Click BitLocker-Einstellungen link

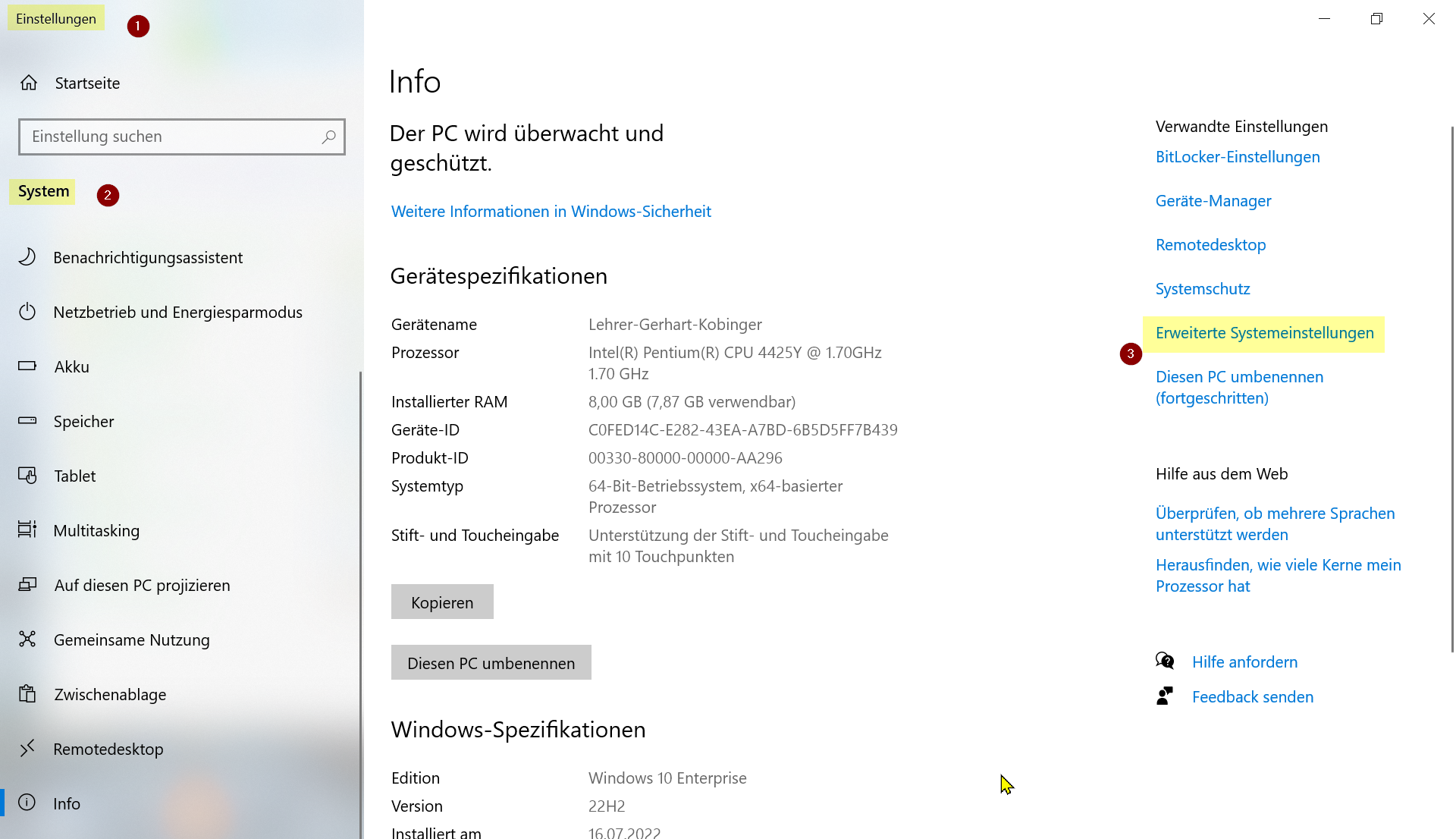pos(1237,157)
